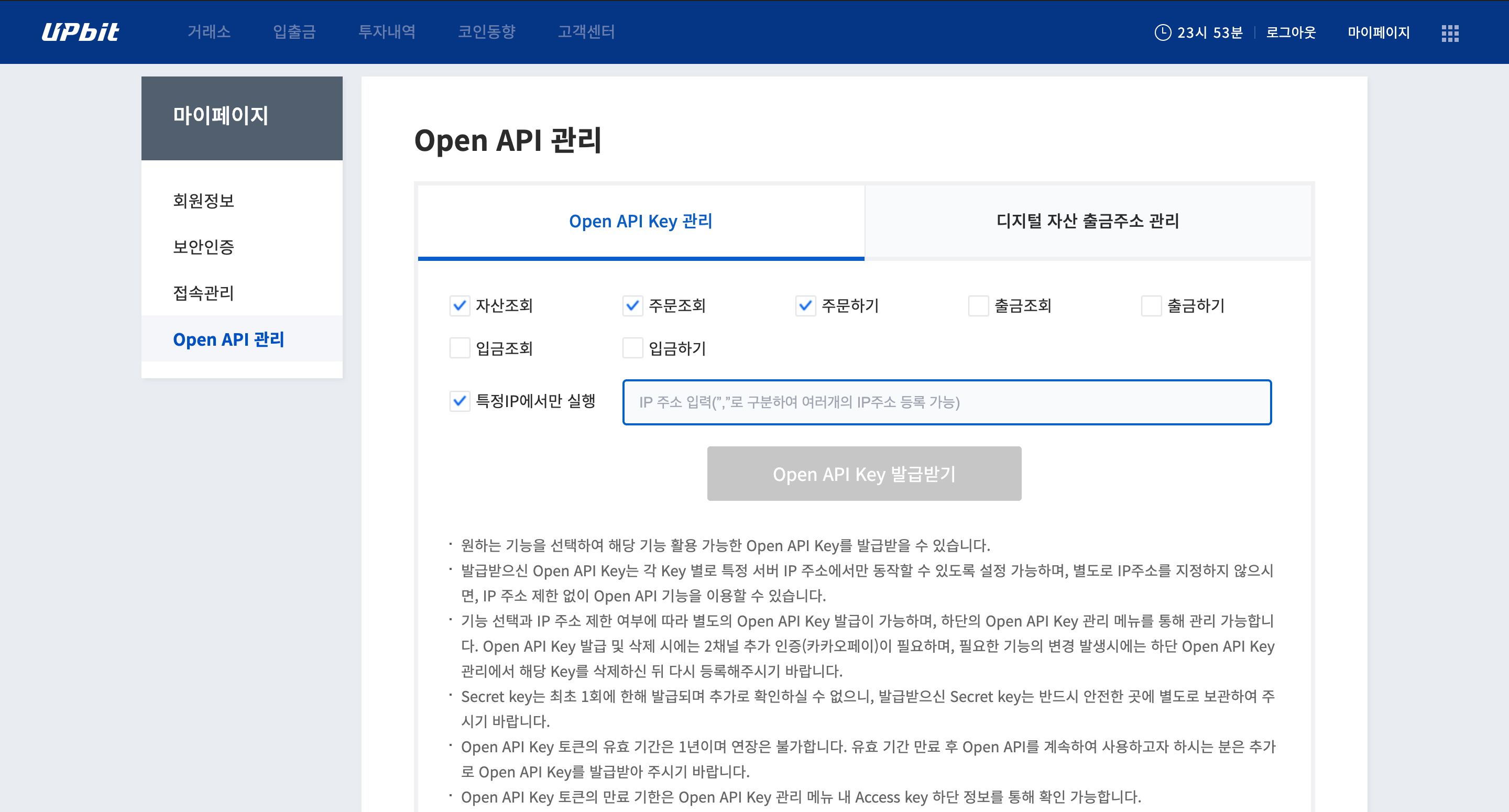The width and height of the screenshot is (1509, 812).
Task: Enable the 입금조회 checkbox
Action: [x=460, y=348]
